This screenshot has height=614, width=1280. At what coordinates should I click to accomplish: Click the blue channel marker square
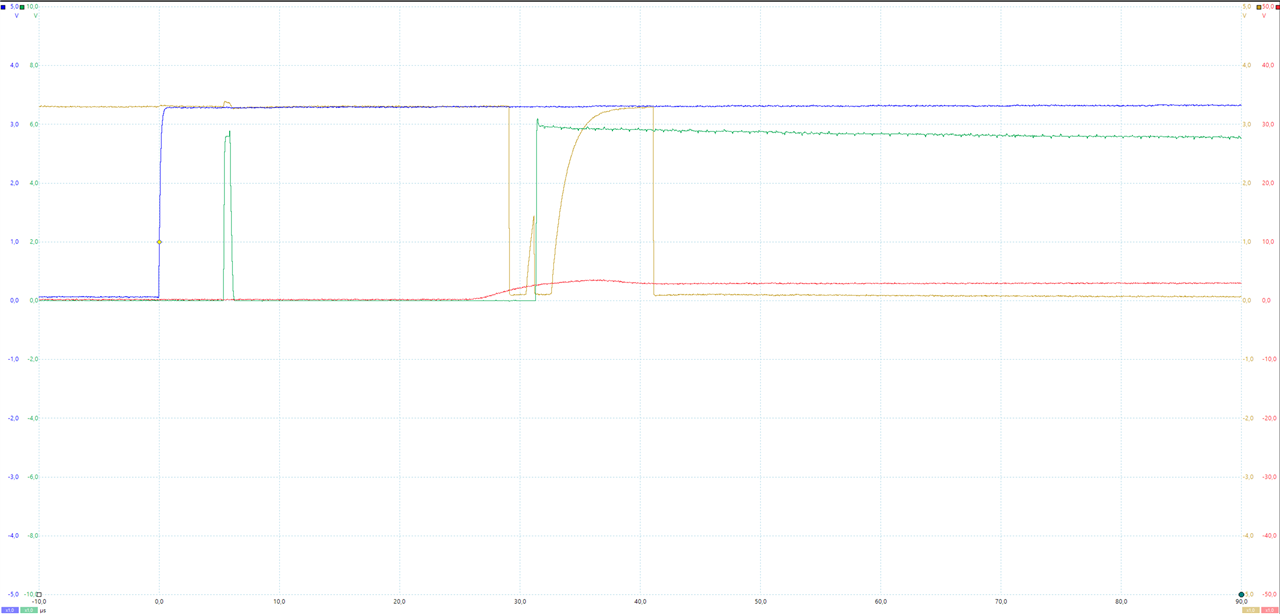(x=3, y=7)
